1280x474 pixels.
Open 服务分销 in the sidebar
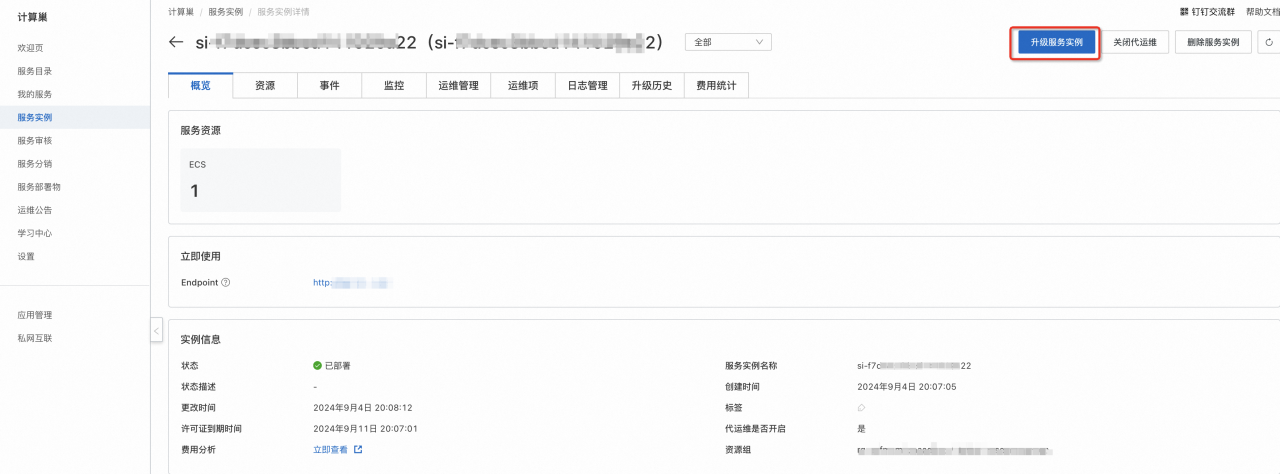[35, 164]
